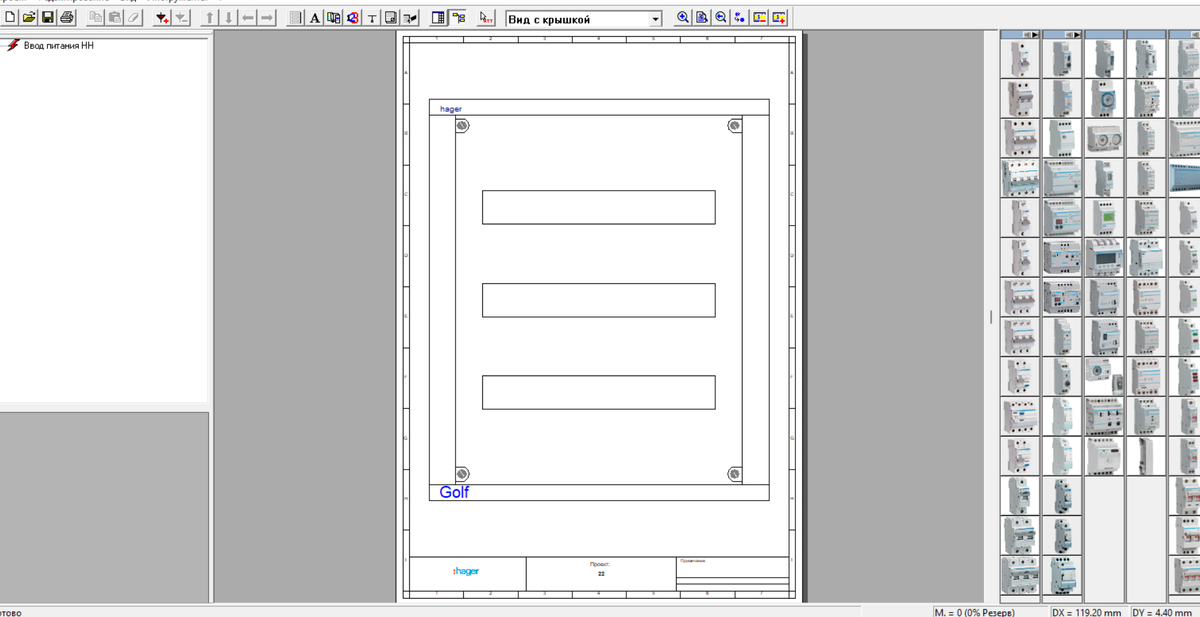Click the grayed-out remove-item arrow icon
Image resolution: width=1200 pixels, height=617 pixels.
click(x=181, y=18)
